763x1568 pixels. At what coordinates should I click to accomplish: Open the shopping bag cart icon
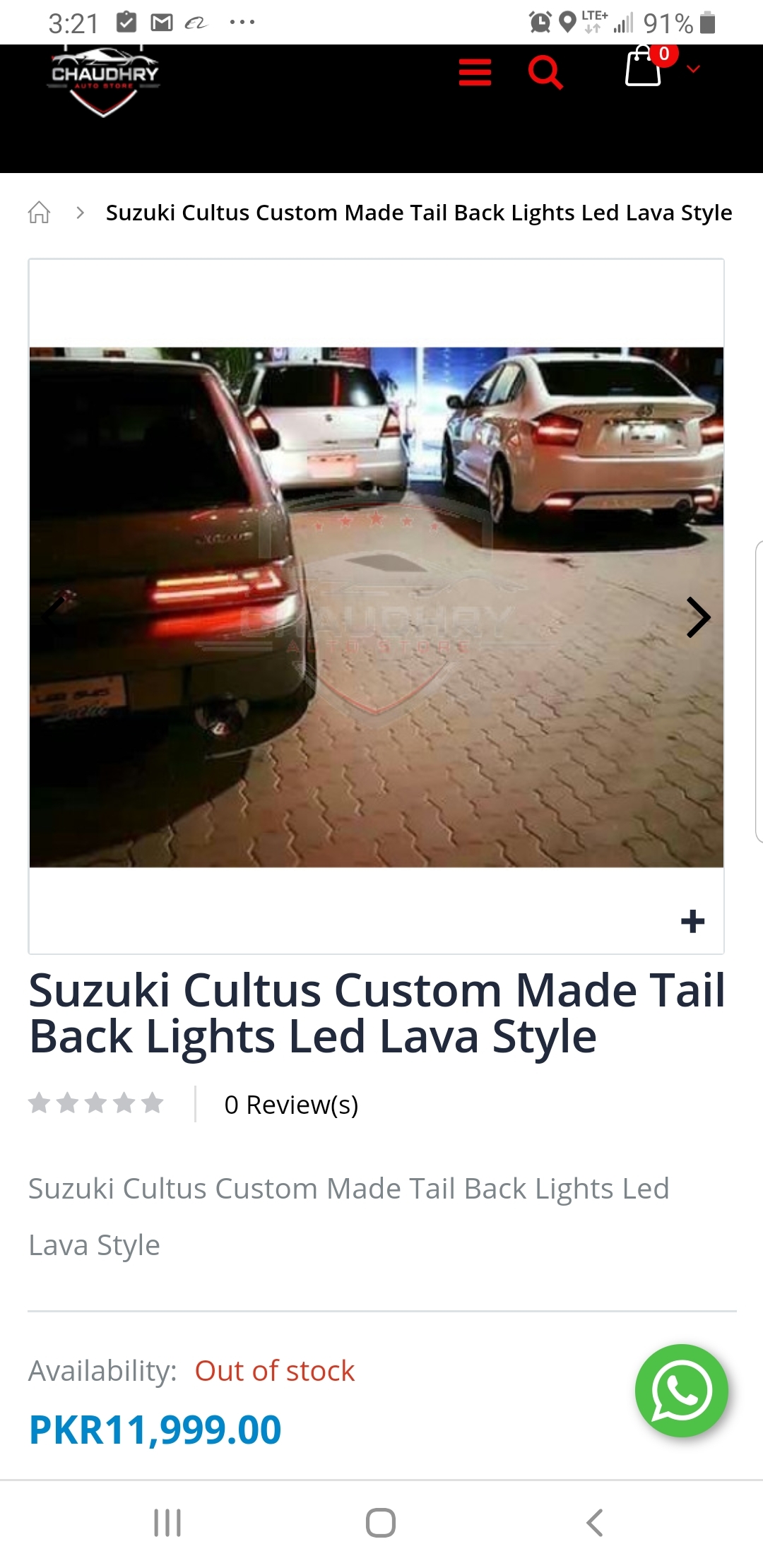point(643,66)
